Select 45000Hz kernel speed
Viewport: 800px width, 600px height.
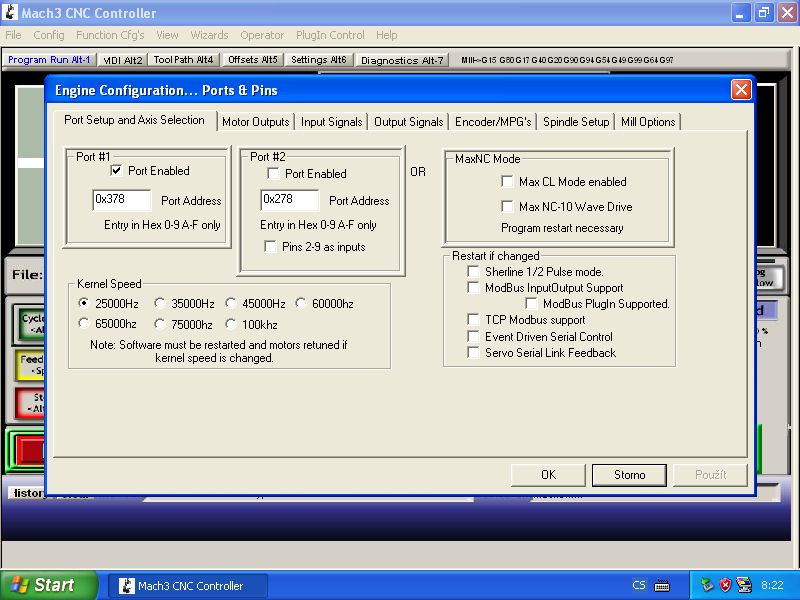coord(232,304)
